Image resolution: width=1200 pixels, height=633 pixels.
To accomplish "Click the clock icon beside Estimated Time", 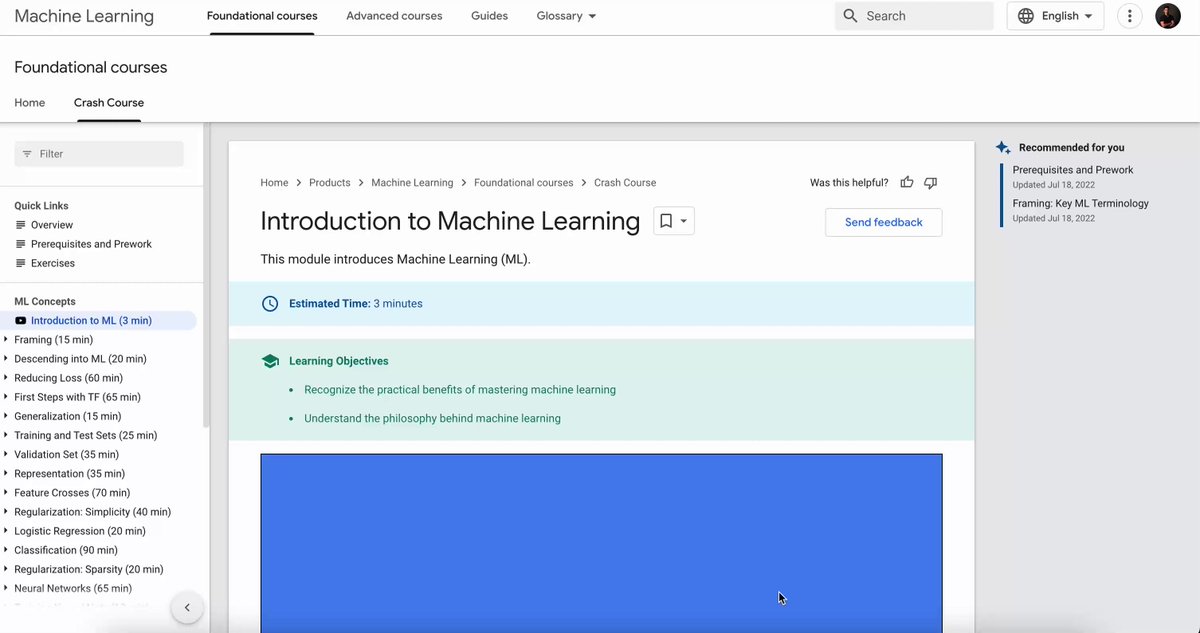I will pyautogui.click(x=270, y=303).
